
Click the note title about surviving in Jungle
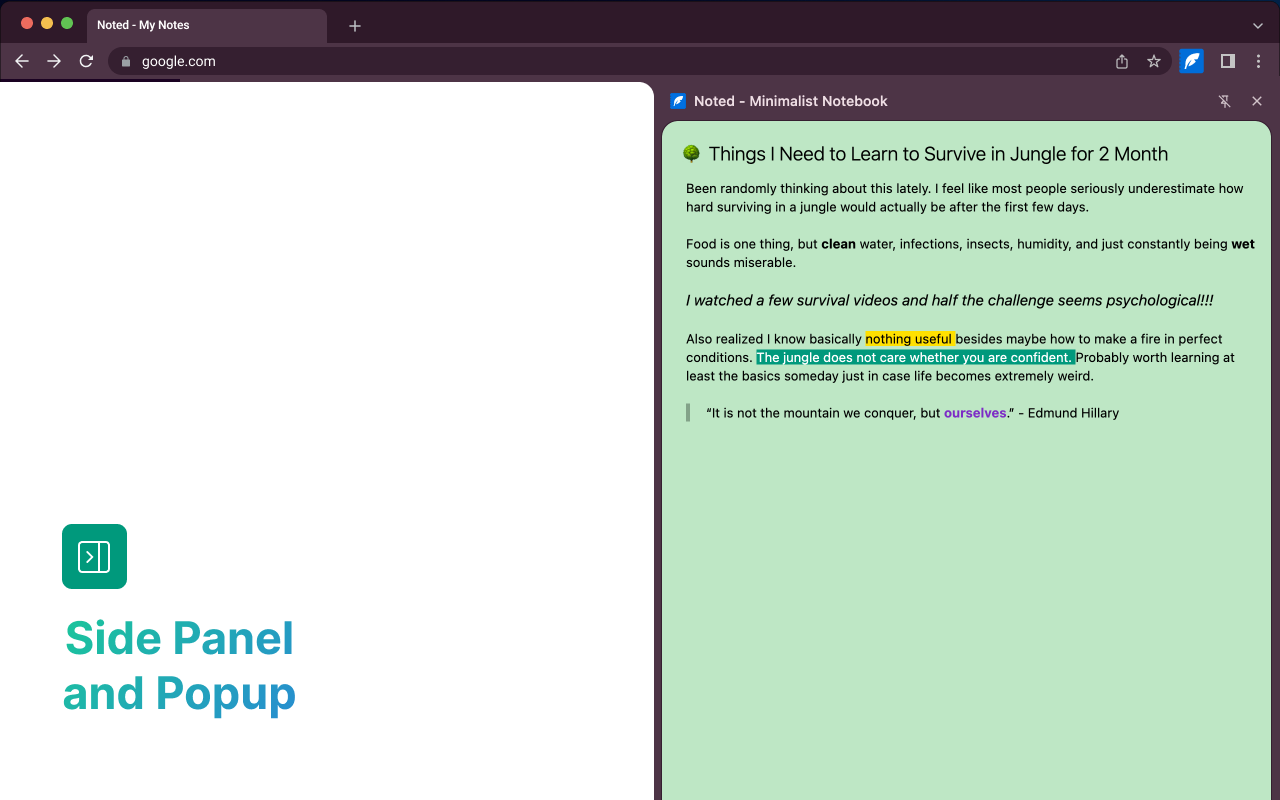(938, 154)
